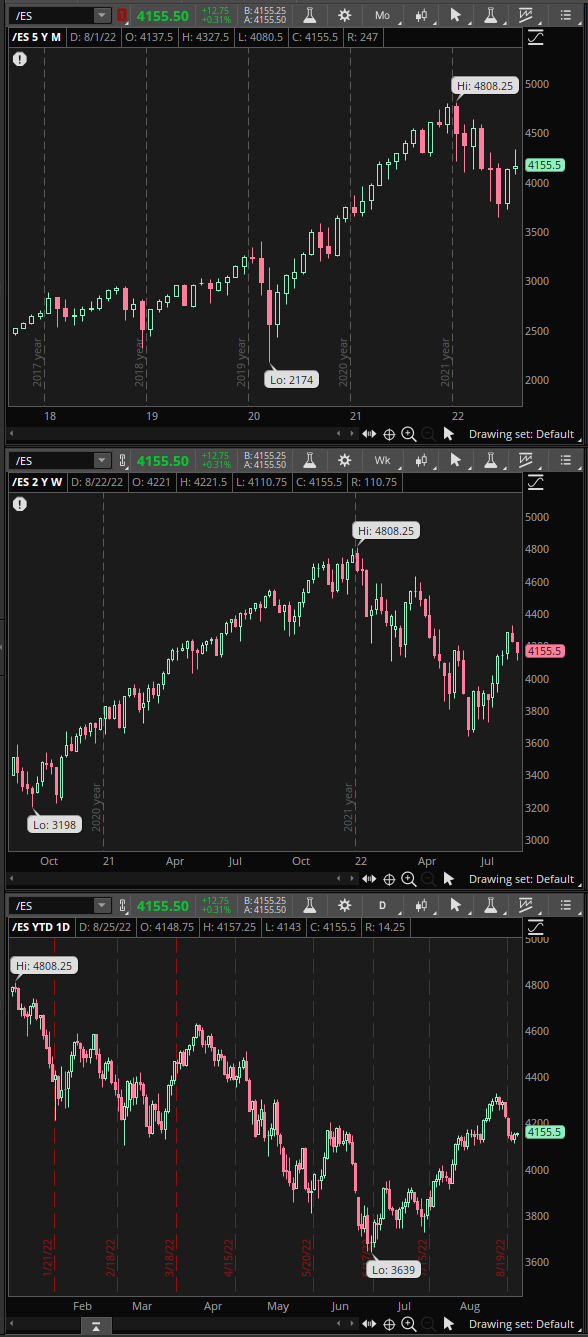Open D timeframe dropdown in bottom chart
The image size is (588, 1337).
(x=384, y=906)
